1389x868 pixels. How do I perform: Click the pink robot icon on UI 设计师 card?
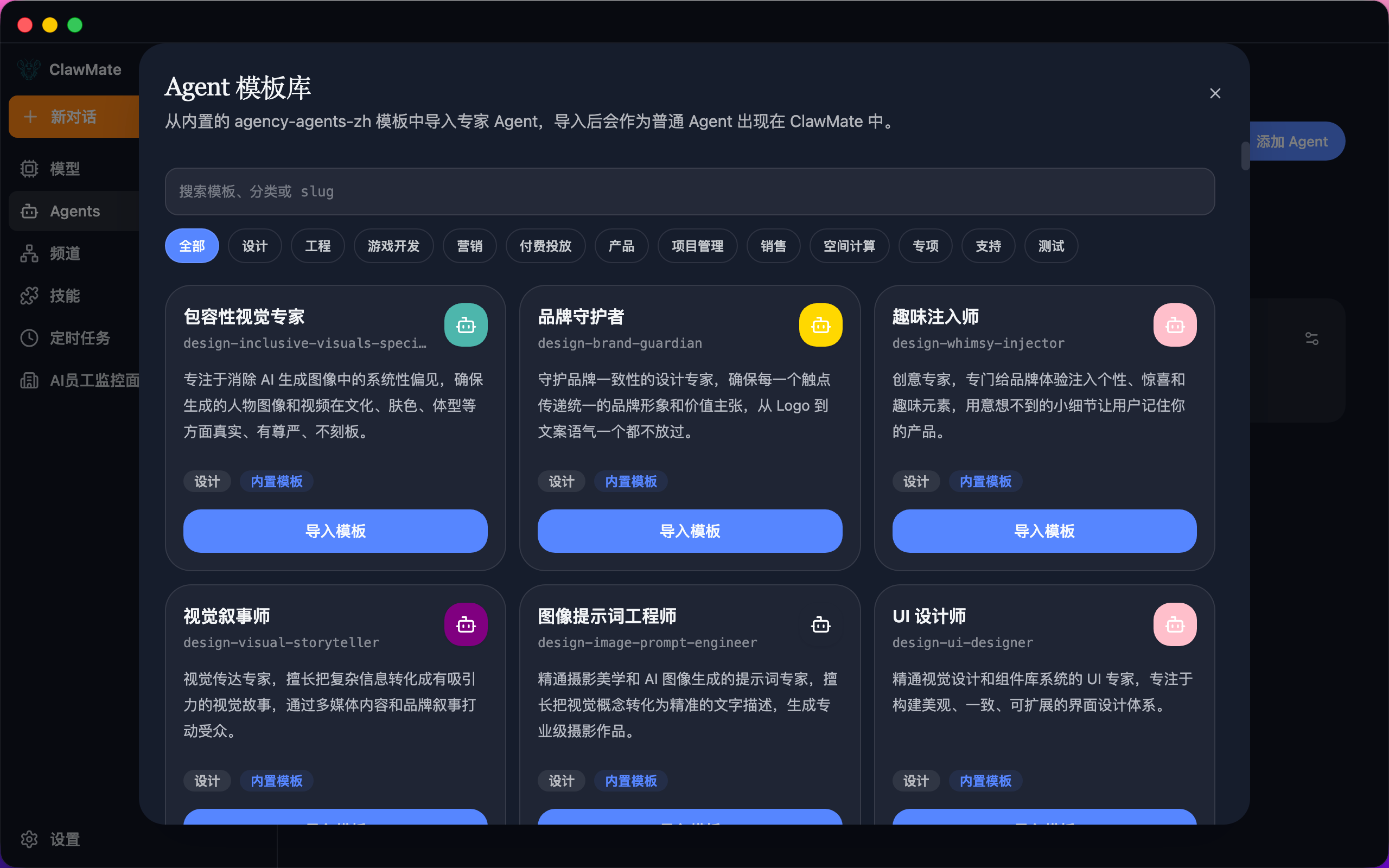click(1174, 624)
